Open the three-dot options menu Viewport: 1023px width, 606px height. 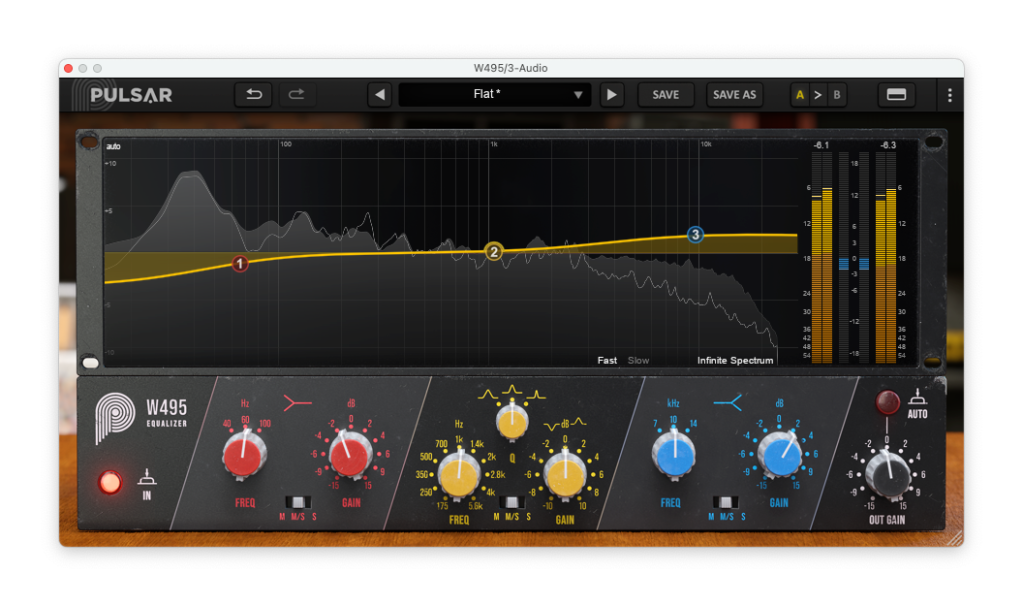click(949, 95)
